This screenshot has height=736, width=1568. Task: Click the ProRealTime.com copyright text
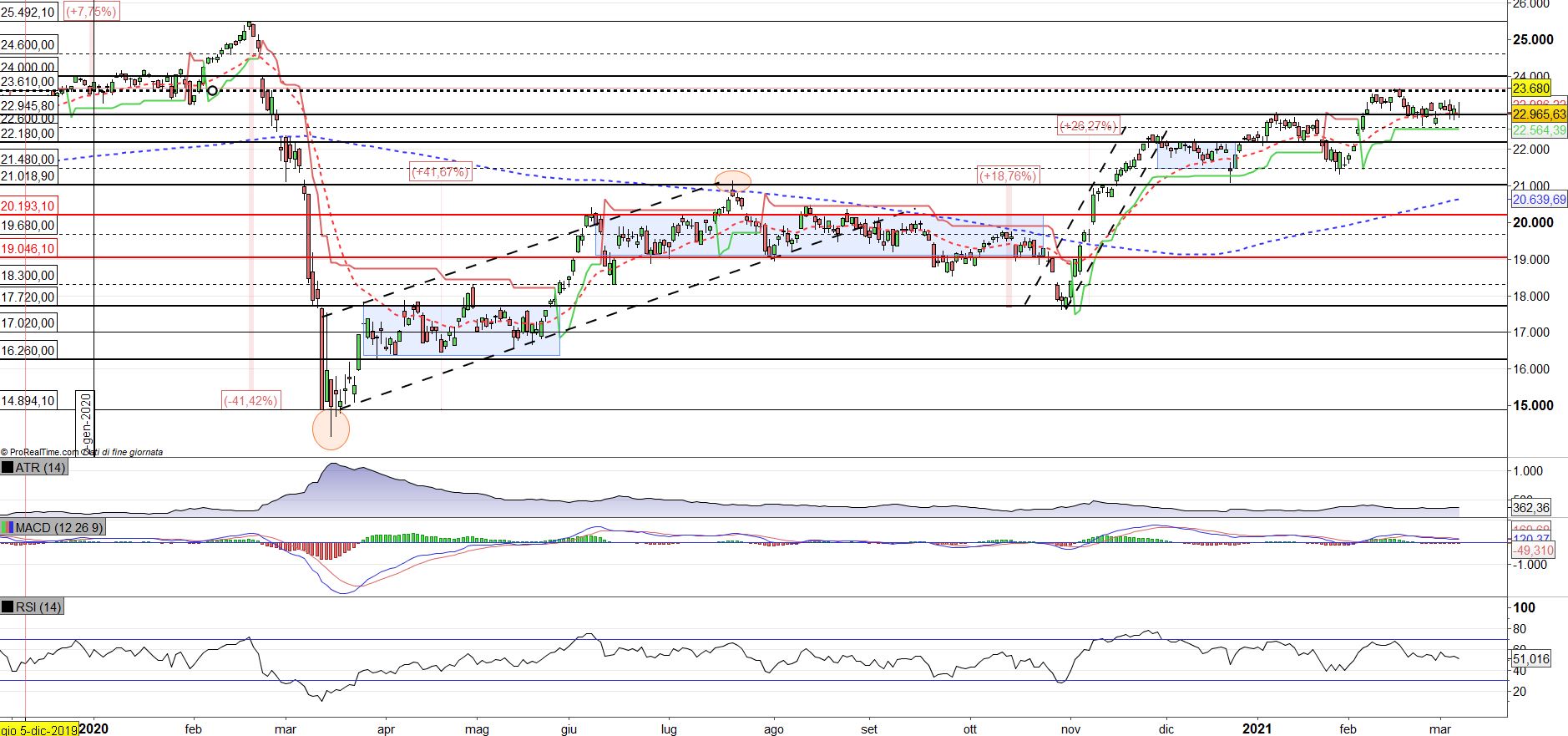82,452
